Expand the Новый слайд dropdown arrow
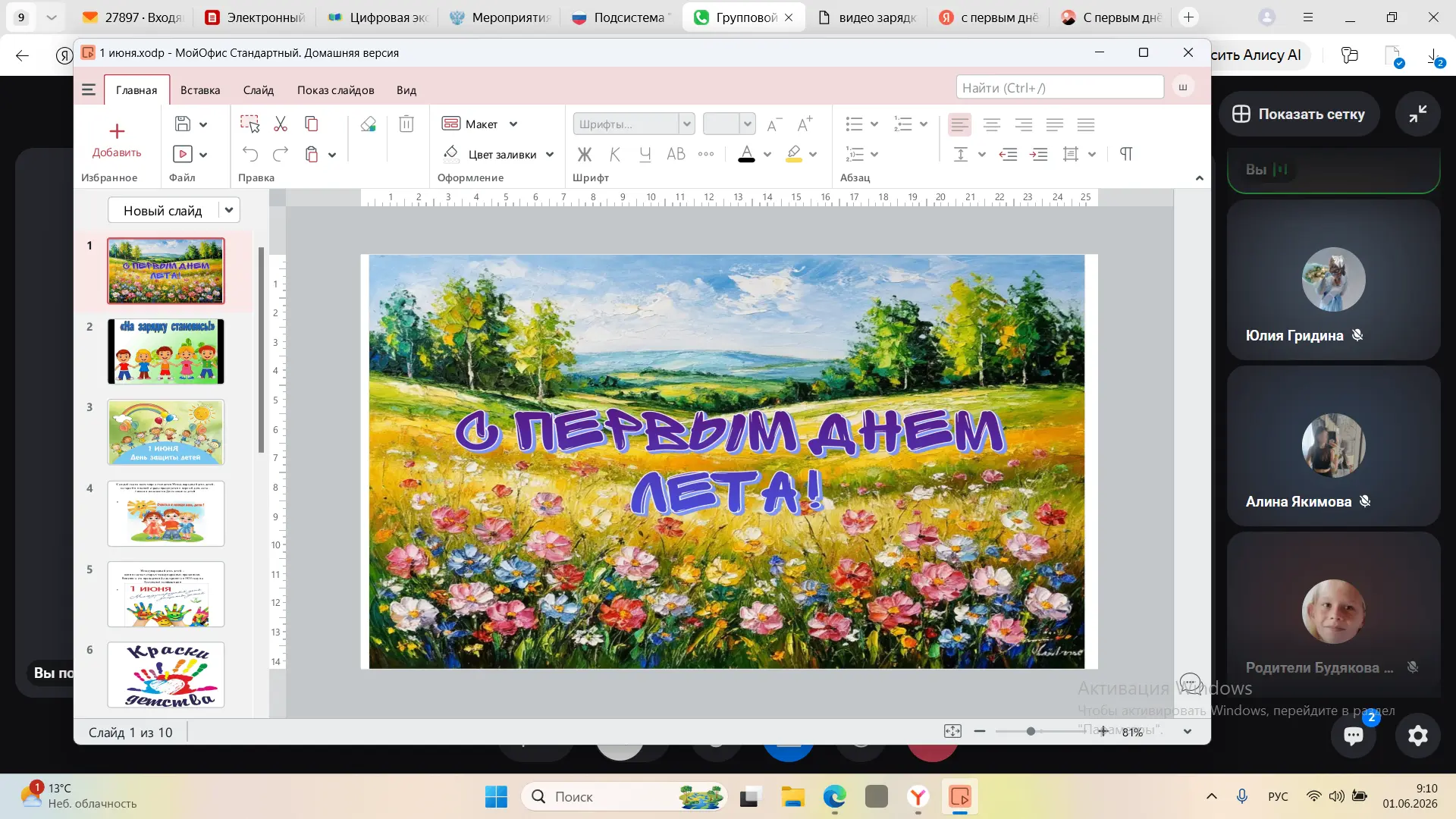Image resolution: width=1456 pixels, height=819 pixels. coord(229,210)
